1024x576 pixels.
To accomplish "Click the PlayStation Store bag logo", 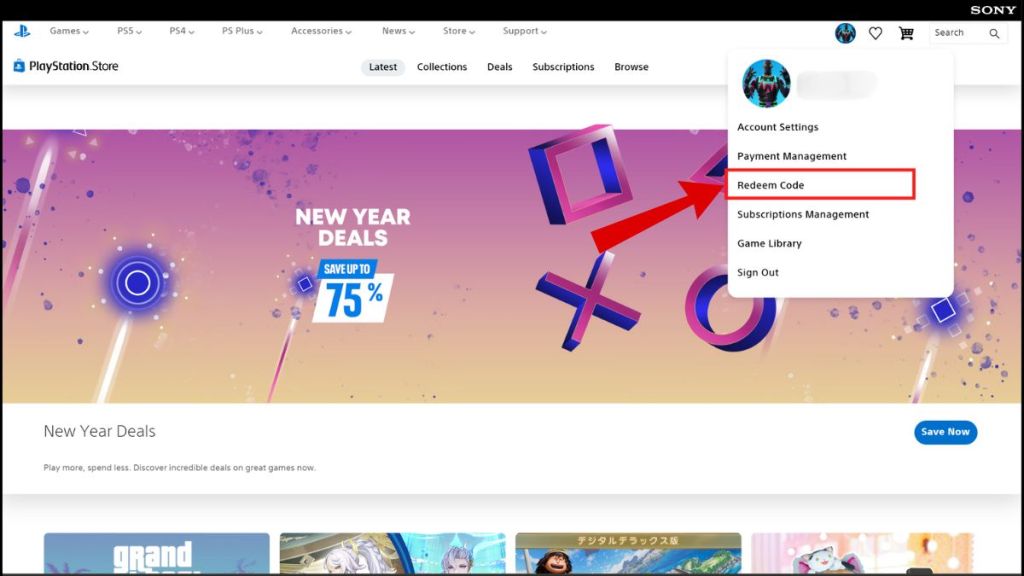I will [x=19, y=66].
